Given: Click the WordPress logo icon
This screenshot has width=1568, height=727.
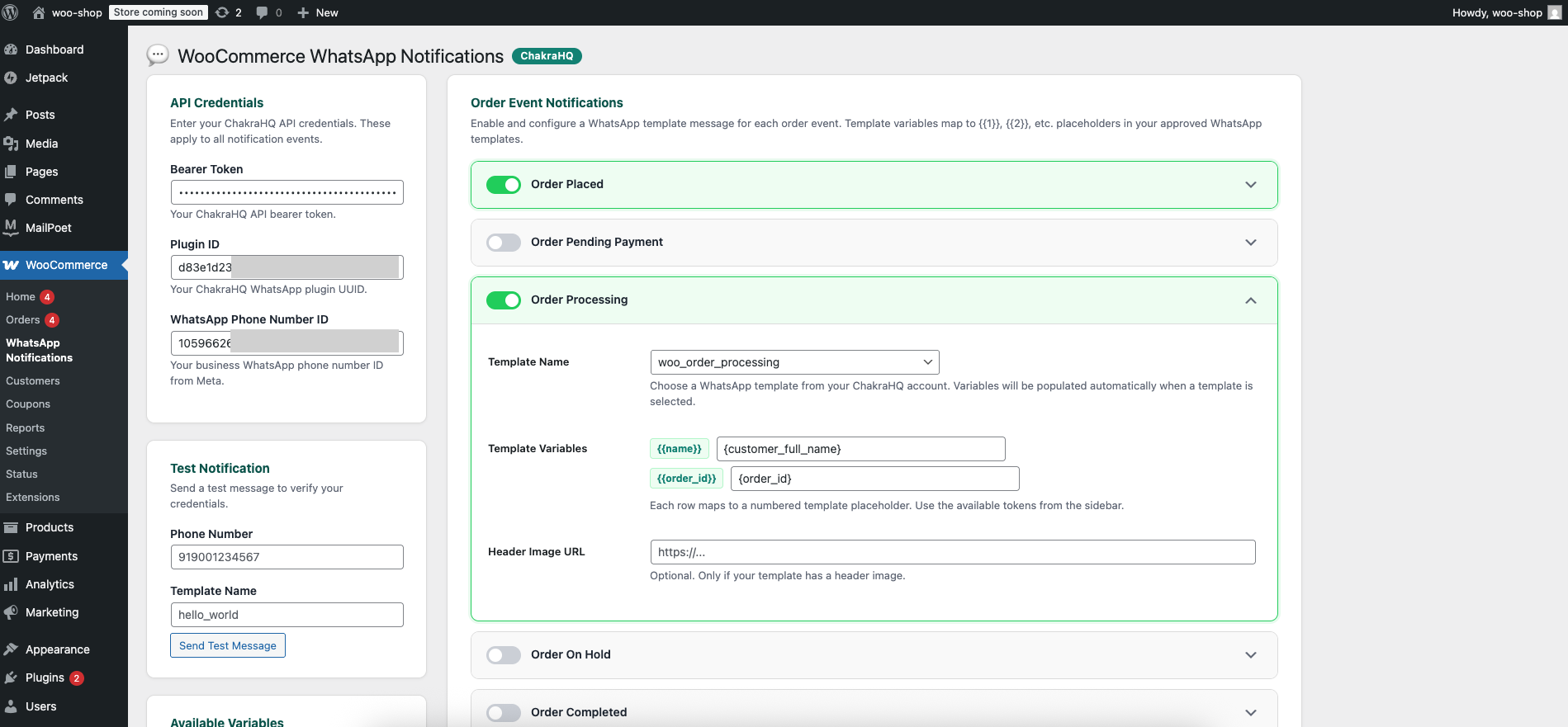Looking at the screenshot, I should pos(11,12).
